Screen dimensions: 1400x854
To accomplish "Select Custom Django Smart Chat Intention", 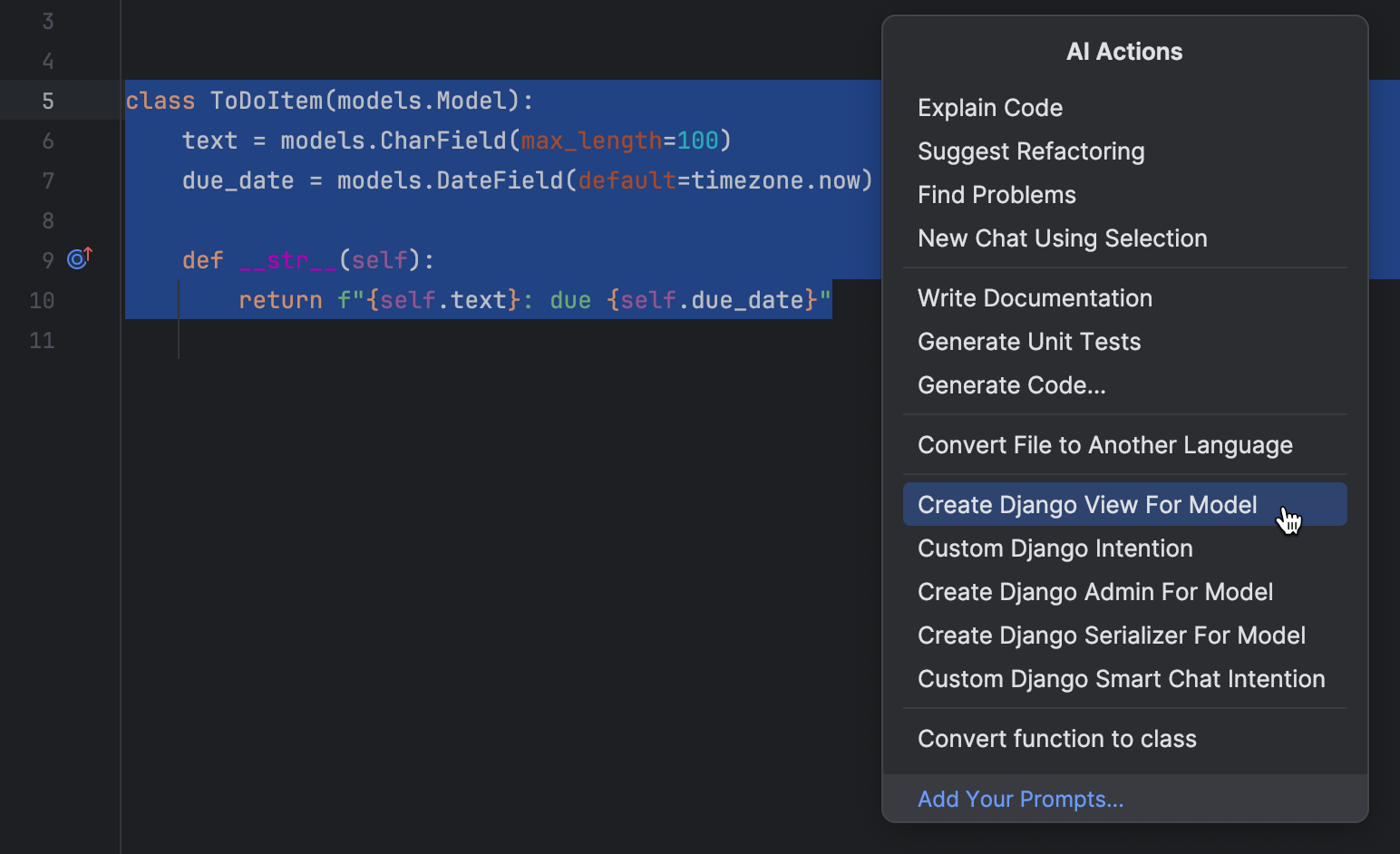I will [1121, 679].
